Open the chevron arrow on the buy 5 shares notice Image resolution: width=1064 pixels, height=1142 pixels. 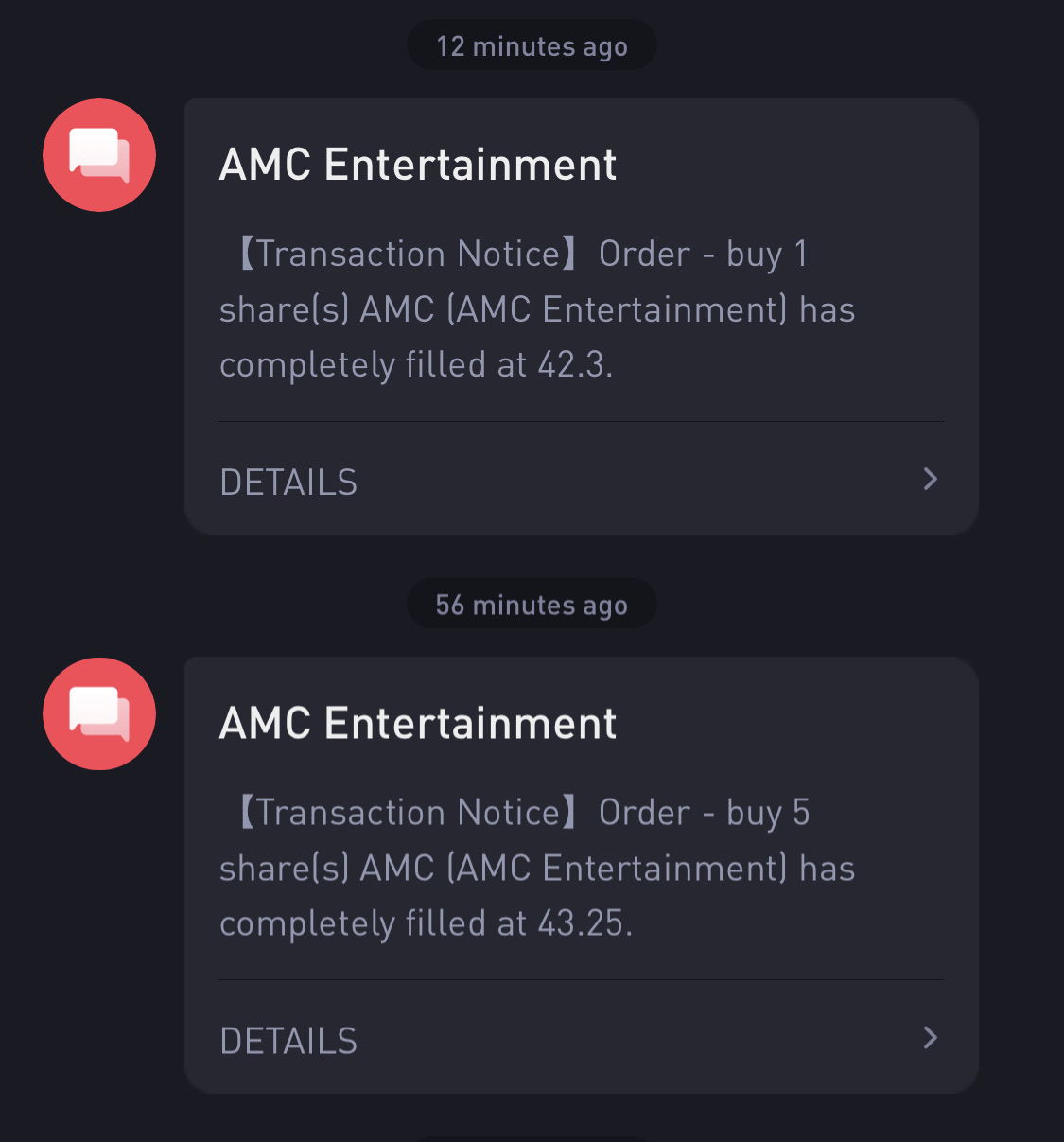931,1038
